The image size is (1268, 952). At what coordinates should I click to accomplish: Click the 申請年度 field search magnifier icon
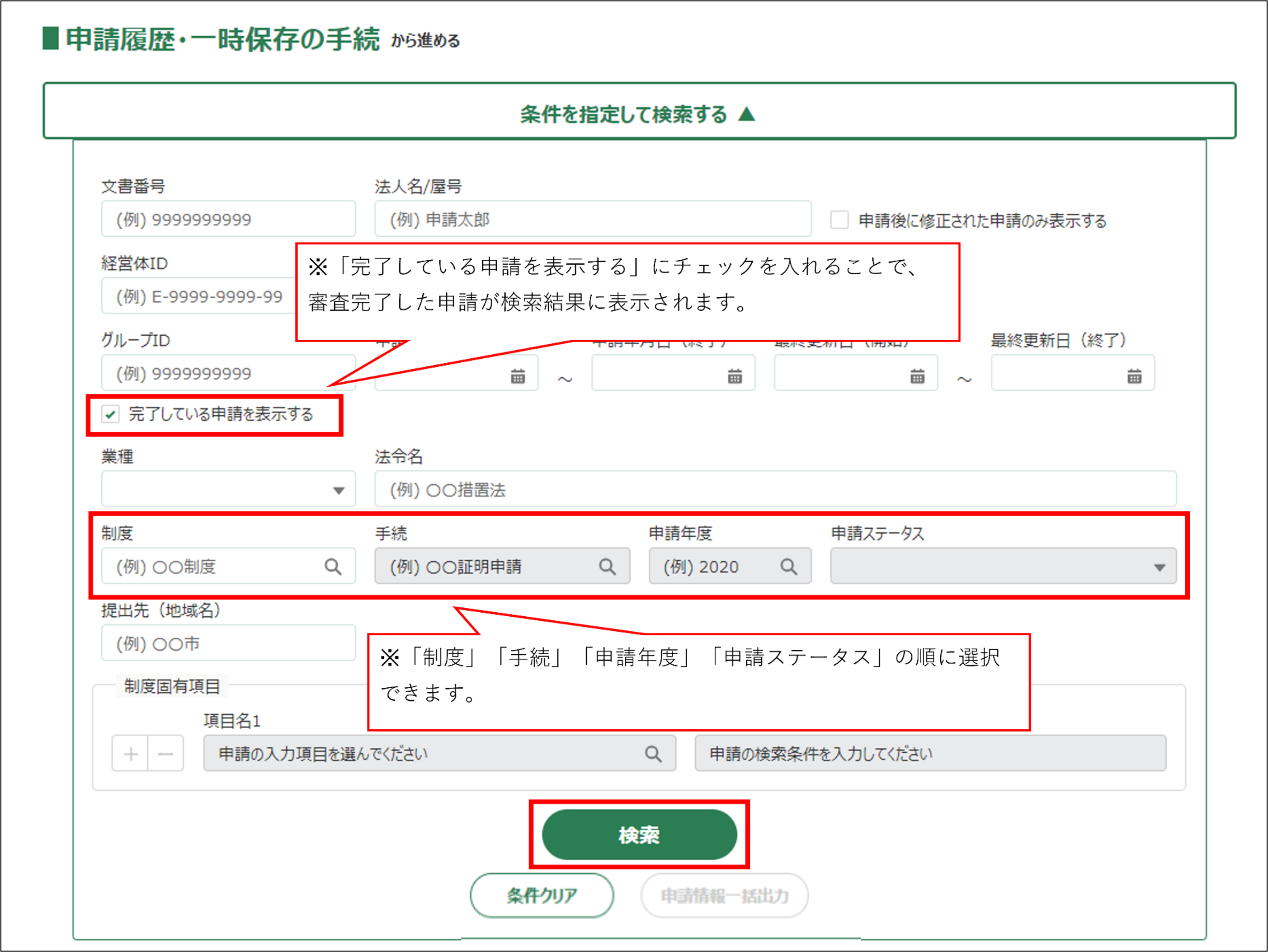tap(788, 567)
